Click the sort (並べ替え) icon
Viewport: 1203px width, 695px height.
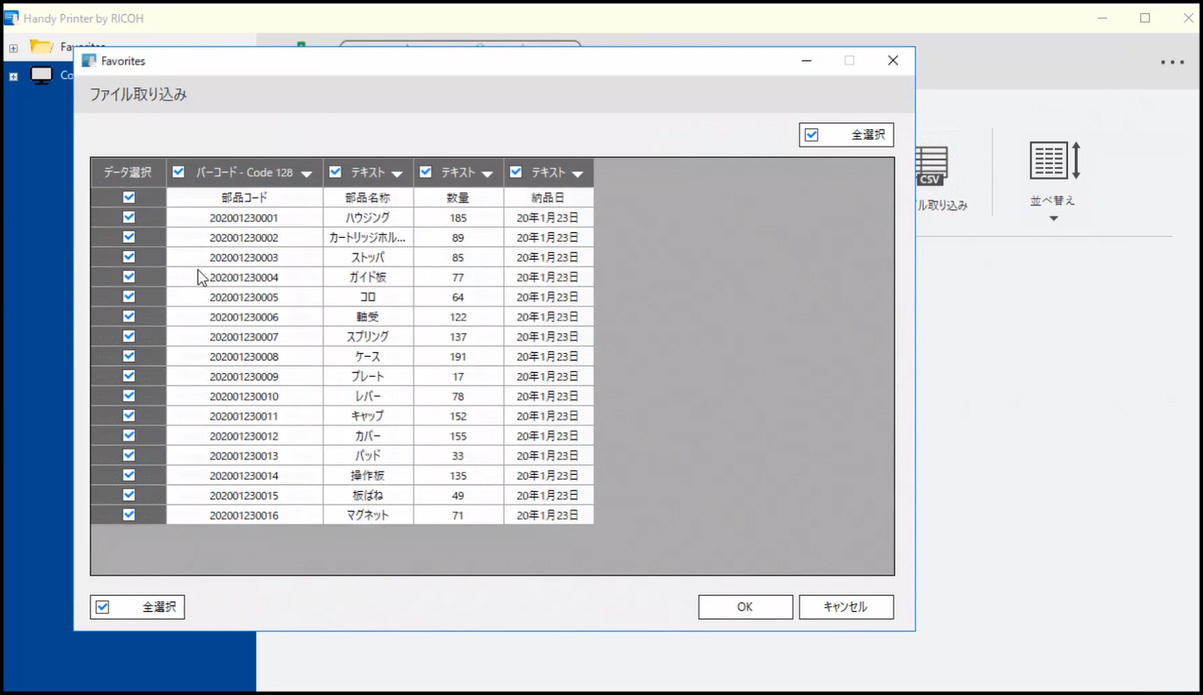click(1054, 161)
